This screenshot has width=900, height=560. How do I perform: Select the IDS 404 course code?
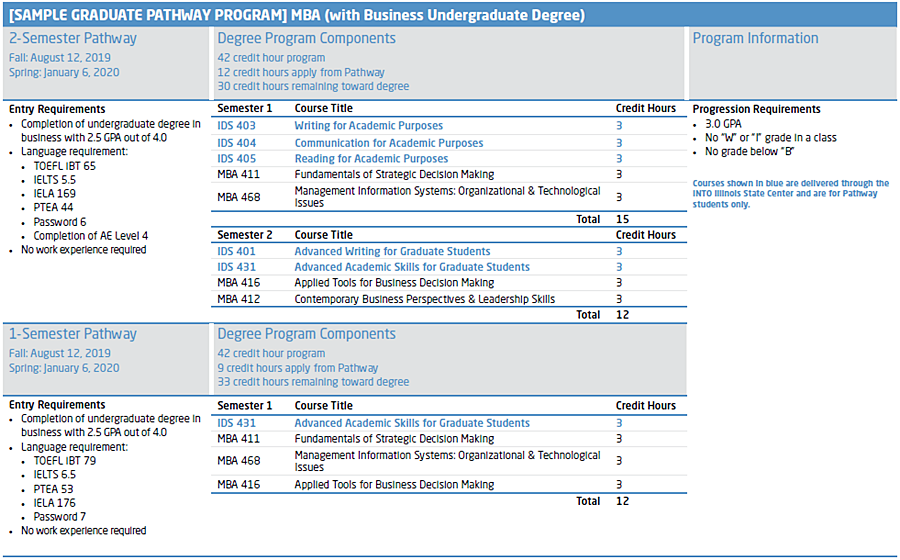(x=236, y=143)
